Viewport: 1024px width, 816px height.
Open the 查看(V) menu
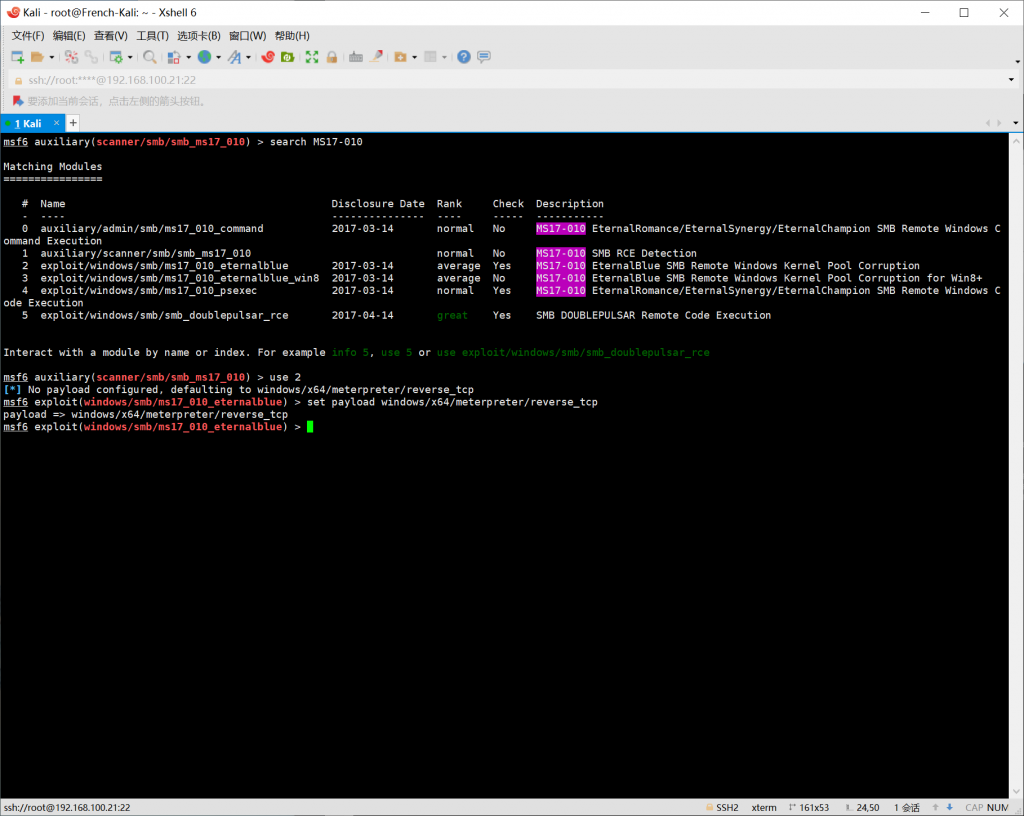110,36
